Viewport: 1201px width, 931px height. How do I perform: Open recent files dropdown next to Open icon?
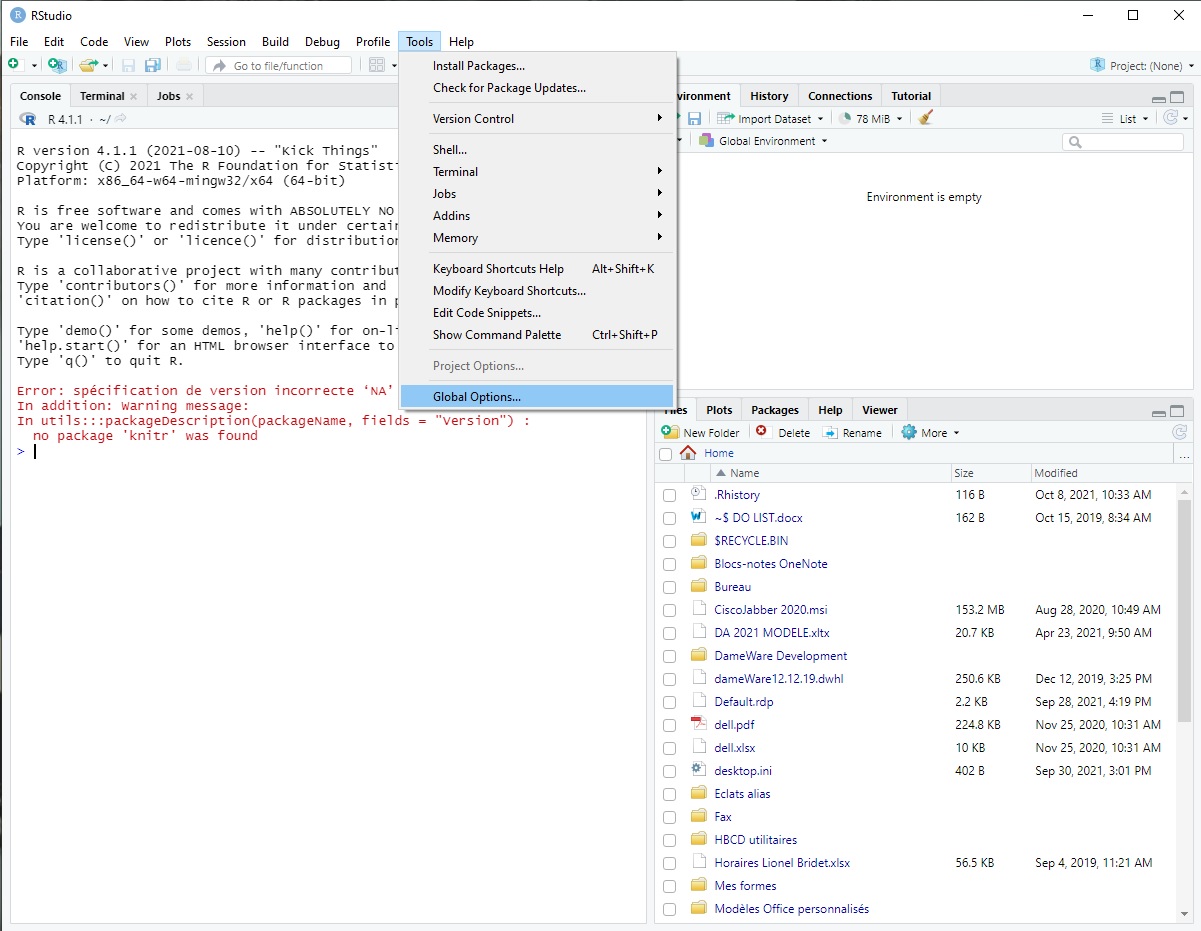(x=105, y=66)
